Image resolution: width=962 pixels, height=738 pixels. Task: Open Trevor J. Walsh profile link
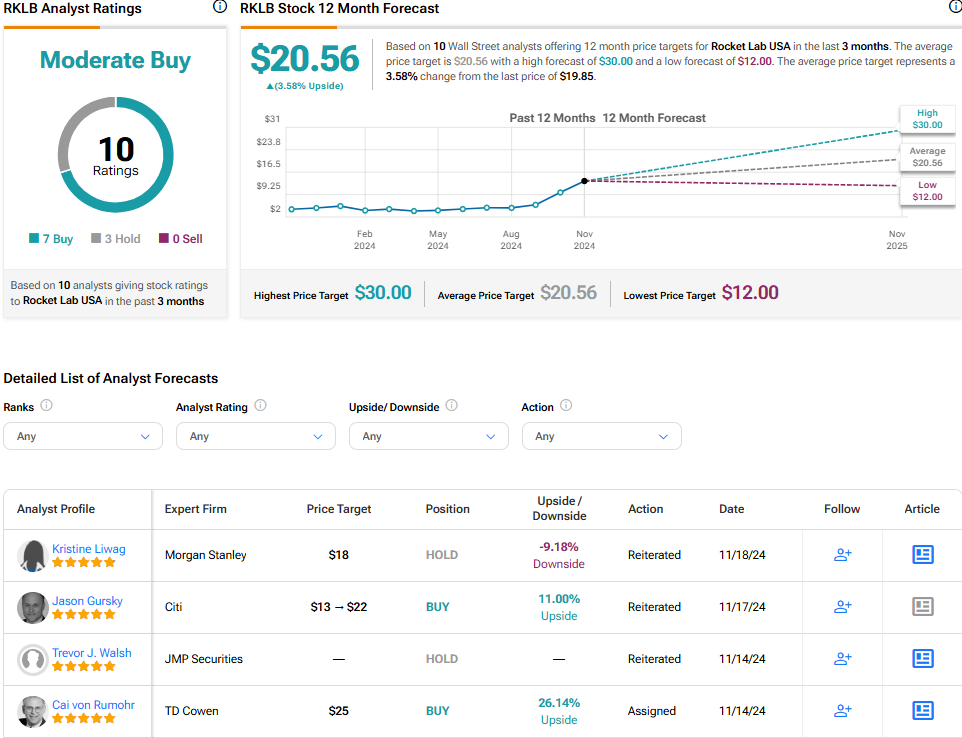[91, 653]
